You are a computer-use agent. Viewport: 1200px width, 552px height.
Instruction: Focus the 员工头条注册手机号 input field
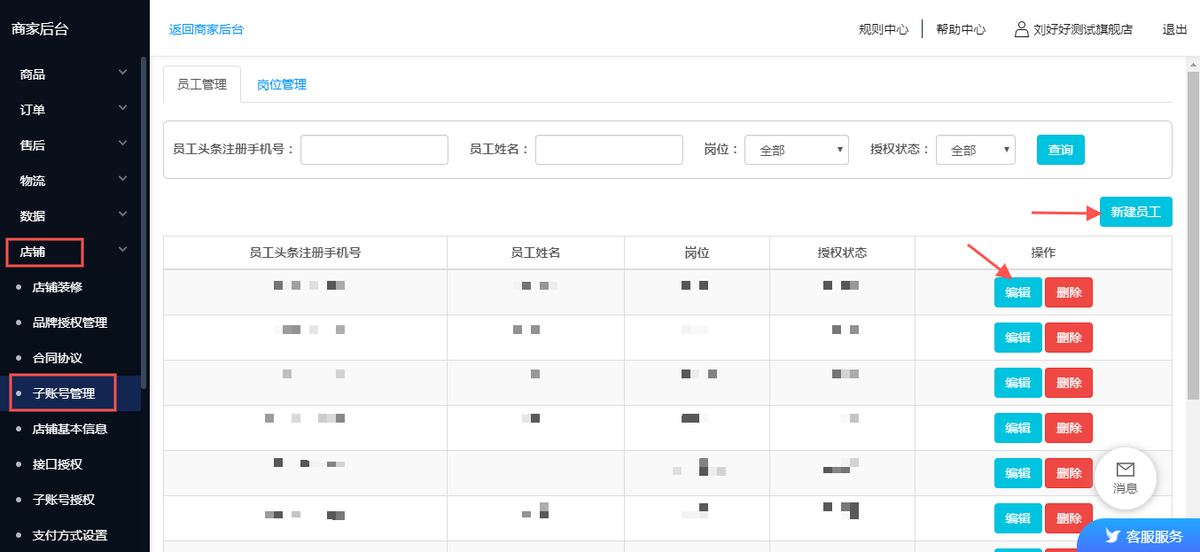(374, 150)
